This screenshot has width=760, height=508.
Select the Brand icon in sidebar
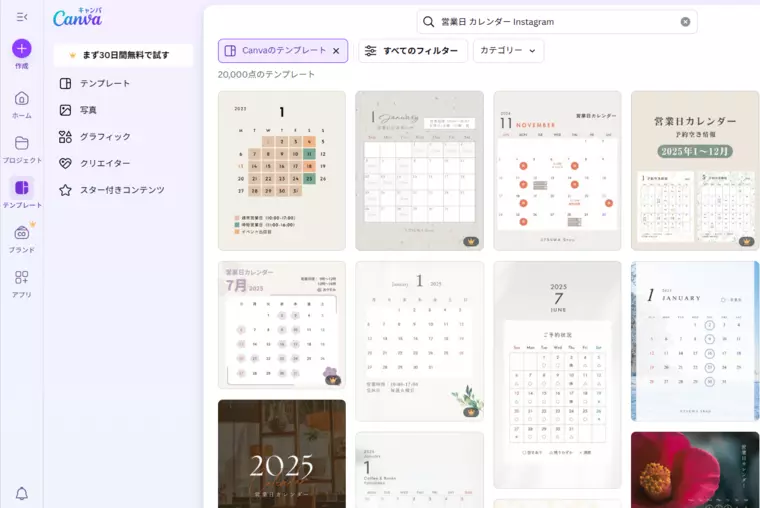click(x=22, y=233)
